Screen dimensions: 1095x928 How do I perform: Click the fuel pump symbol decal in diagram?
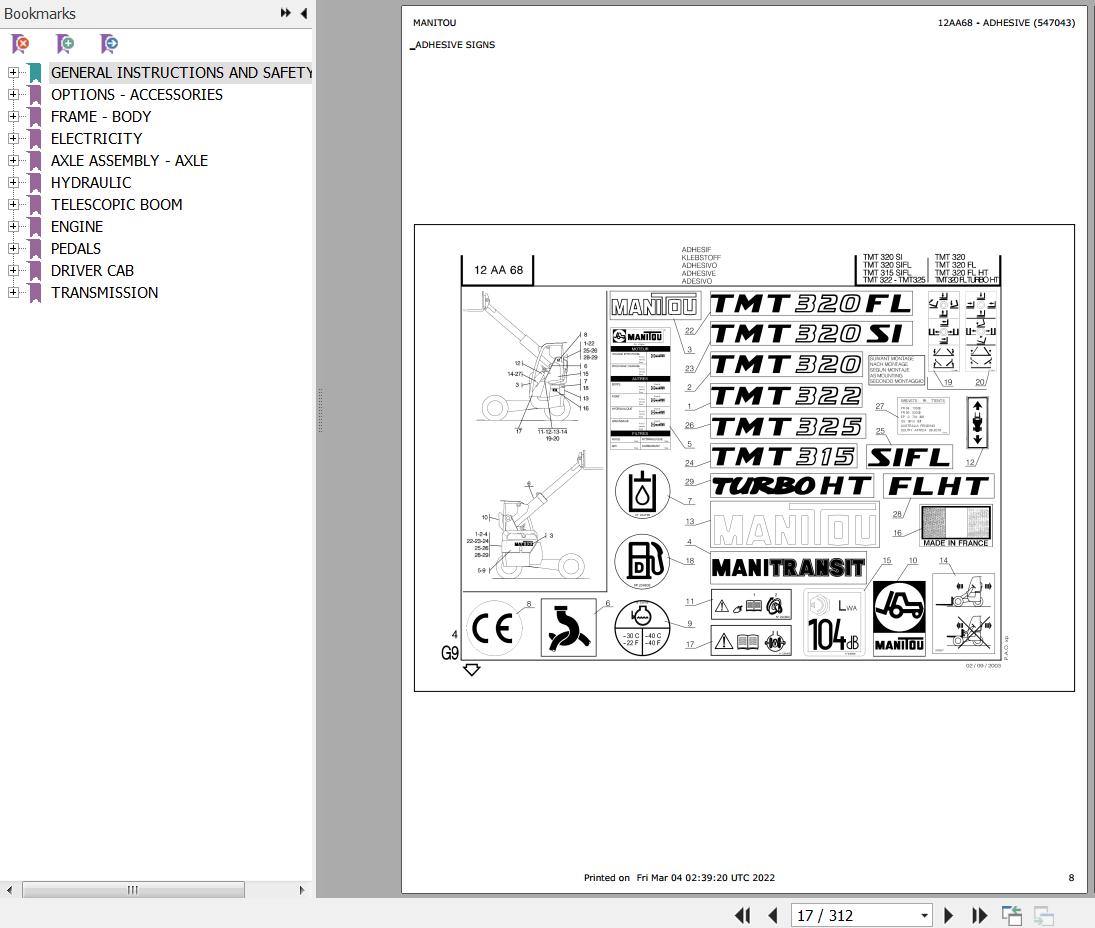click(x=642, y=561)
